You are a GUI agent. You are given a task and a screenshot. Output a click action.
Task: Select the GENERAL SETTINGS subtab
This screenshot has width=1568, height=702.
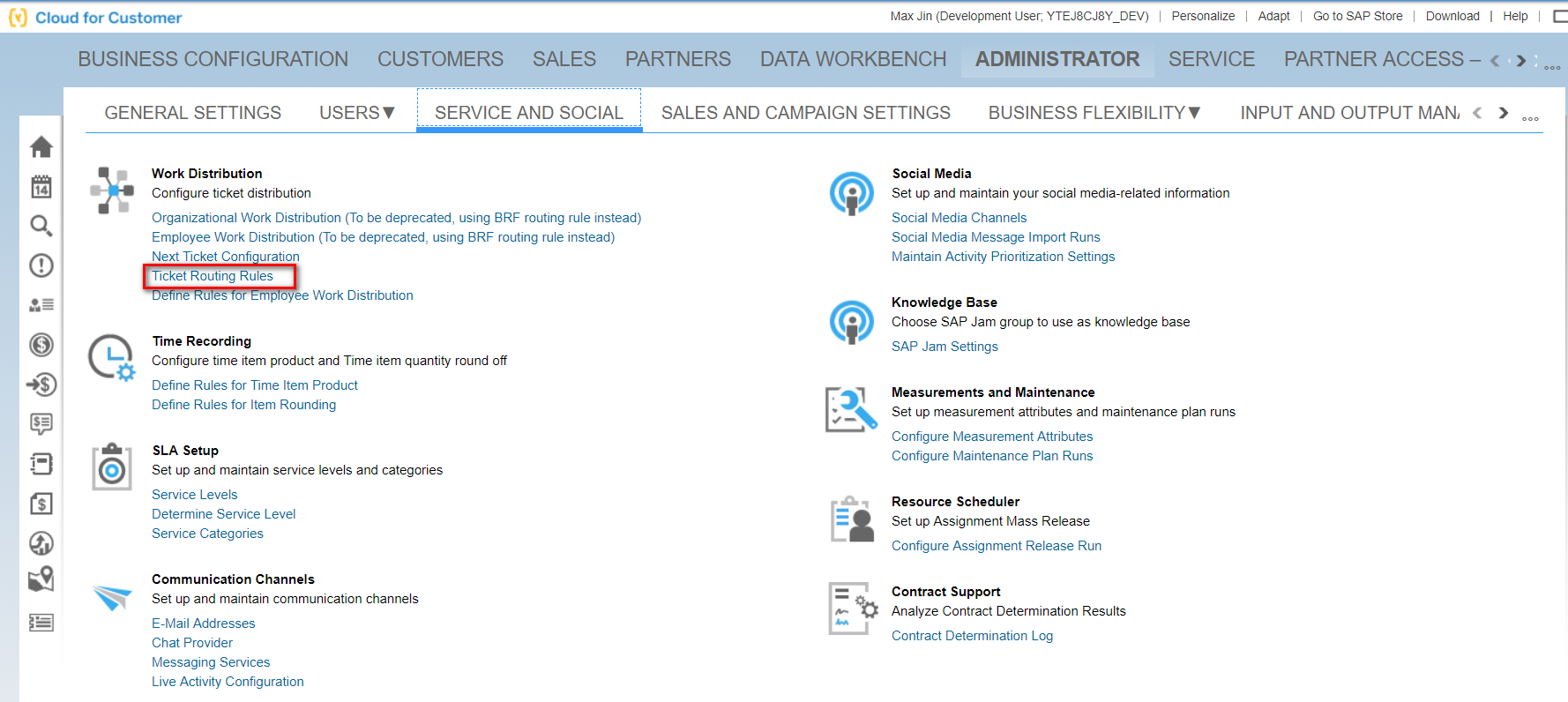(193, 113)
